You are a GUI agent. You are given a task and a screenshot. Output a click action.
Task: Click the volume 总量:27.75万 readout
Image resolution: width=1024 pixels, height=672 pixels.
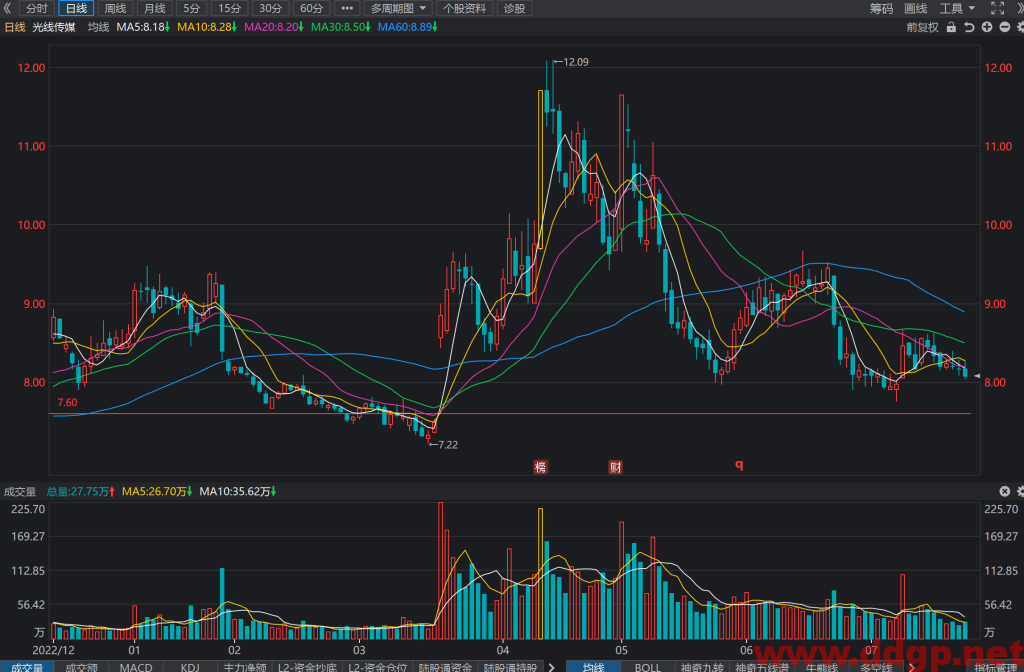click(80, 491)
